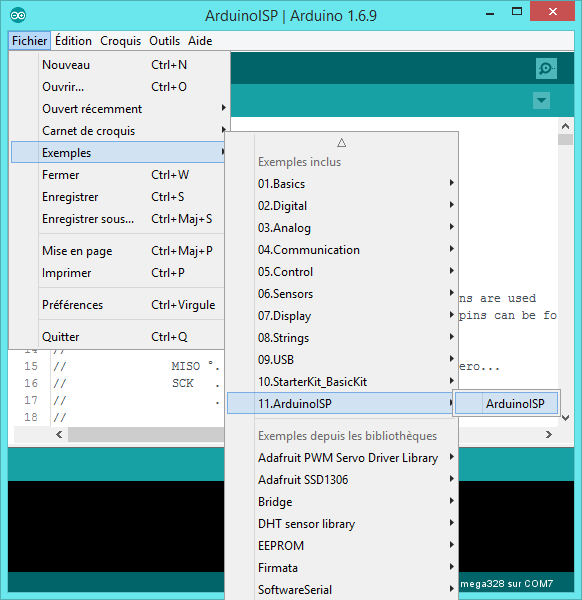Choose Enregistrer sous... option
This screenshot has height=600, width=582.
click(x=118, y=219)
